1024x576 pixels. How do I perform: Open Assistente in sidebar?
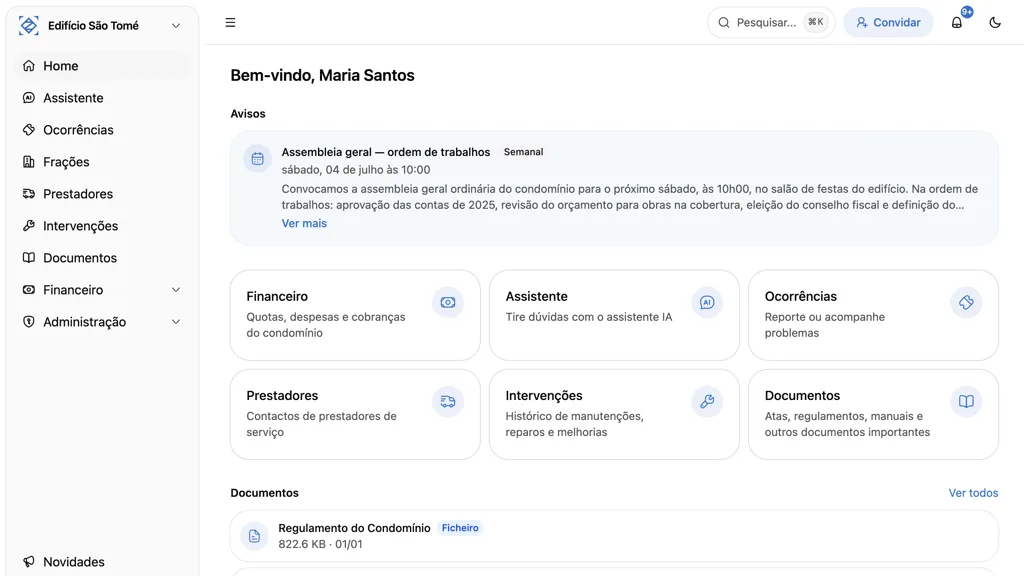click(x=103, y=98)
